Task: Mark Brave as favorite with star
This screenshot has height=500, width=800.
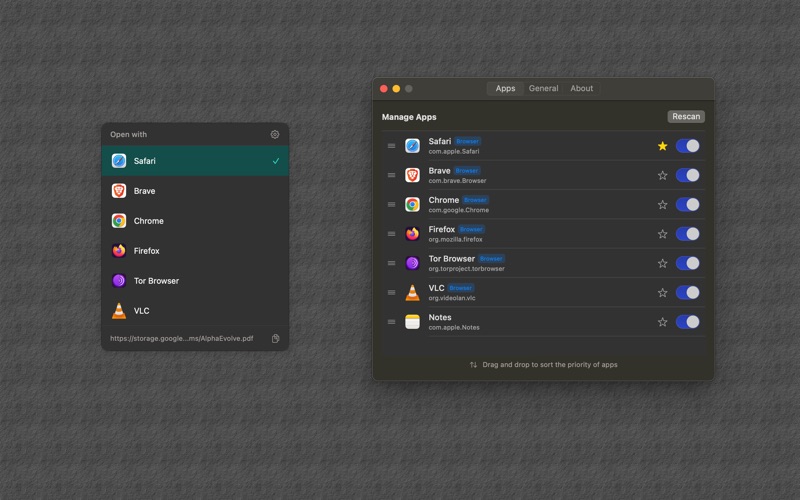Action: click(662, 176)
